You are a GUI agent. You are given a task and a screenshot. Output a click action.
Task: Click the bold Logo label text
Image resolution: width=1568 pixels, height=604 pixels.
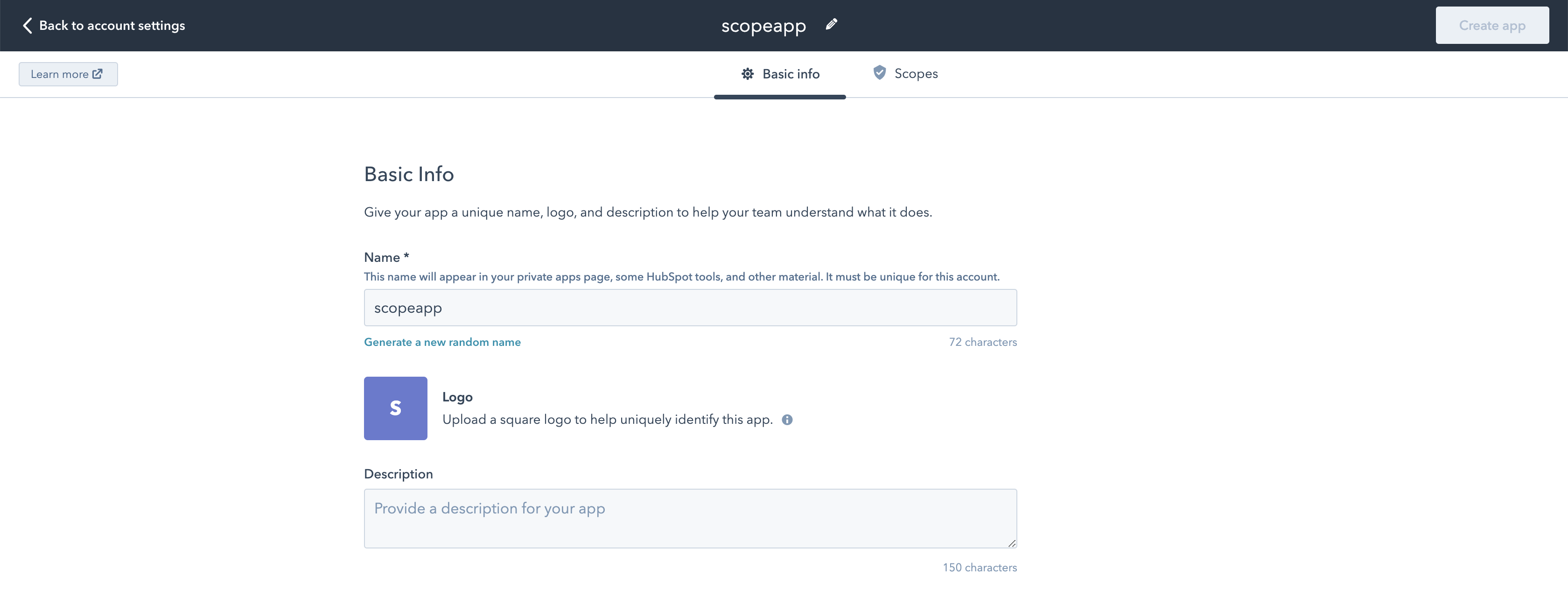coord(458,397)
